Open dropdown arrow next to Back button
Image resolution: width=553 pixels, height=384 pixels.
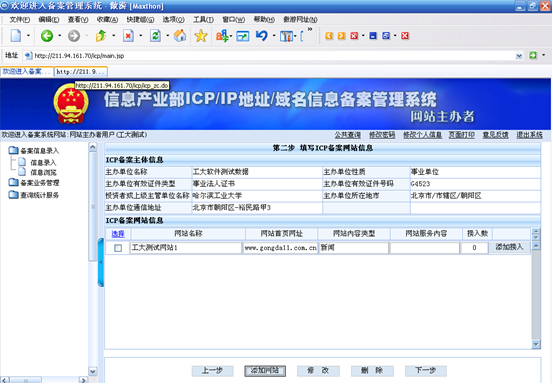tap(59, 36)
